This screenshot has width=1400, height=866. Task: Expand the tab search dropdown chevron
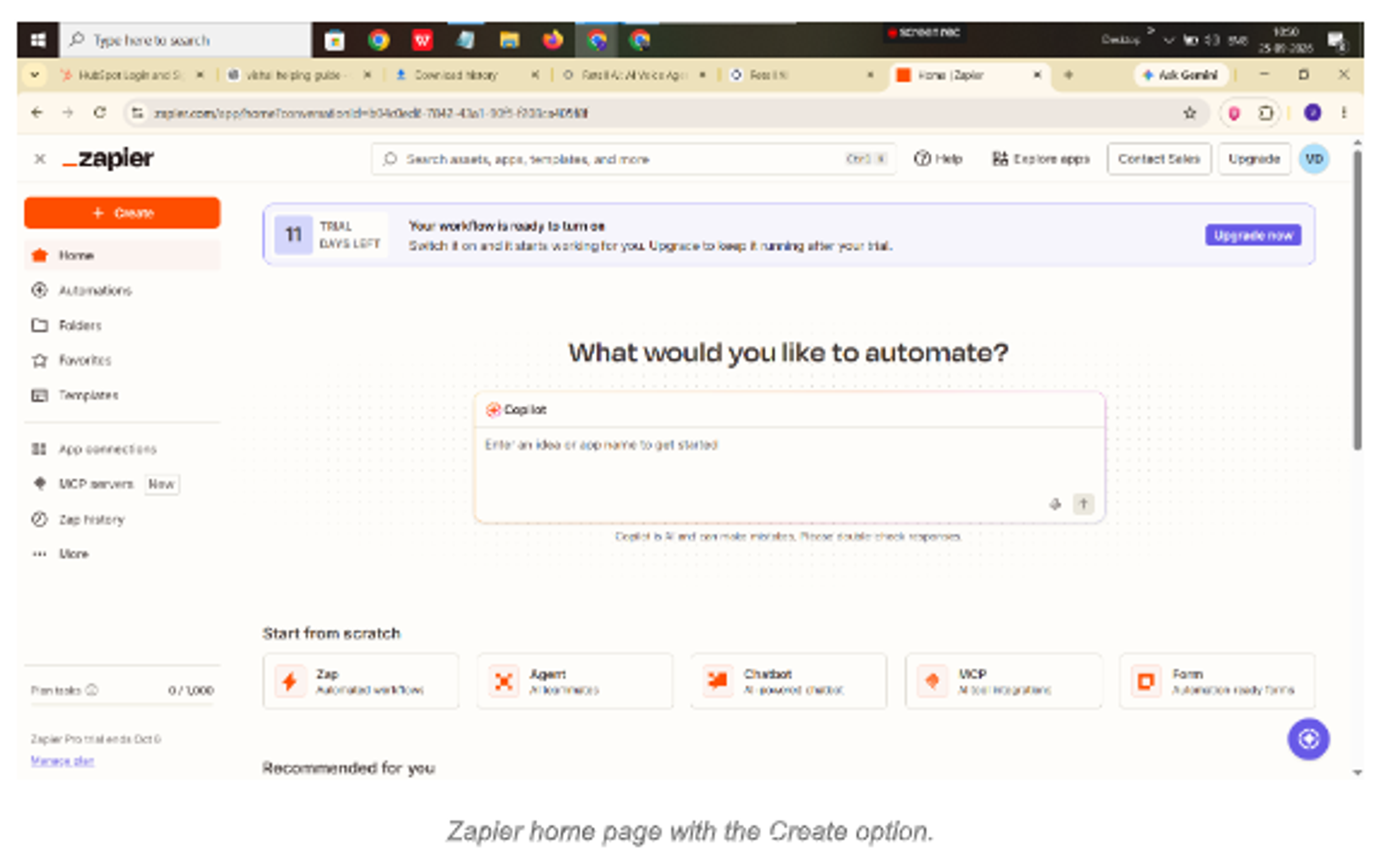click(x=35, y=75)
